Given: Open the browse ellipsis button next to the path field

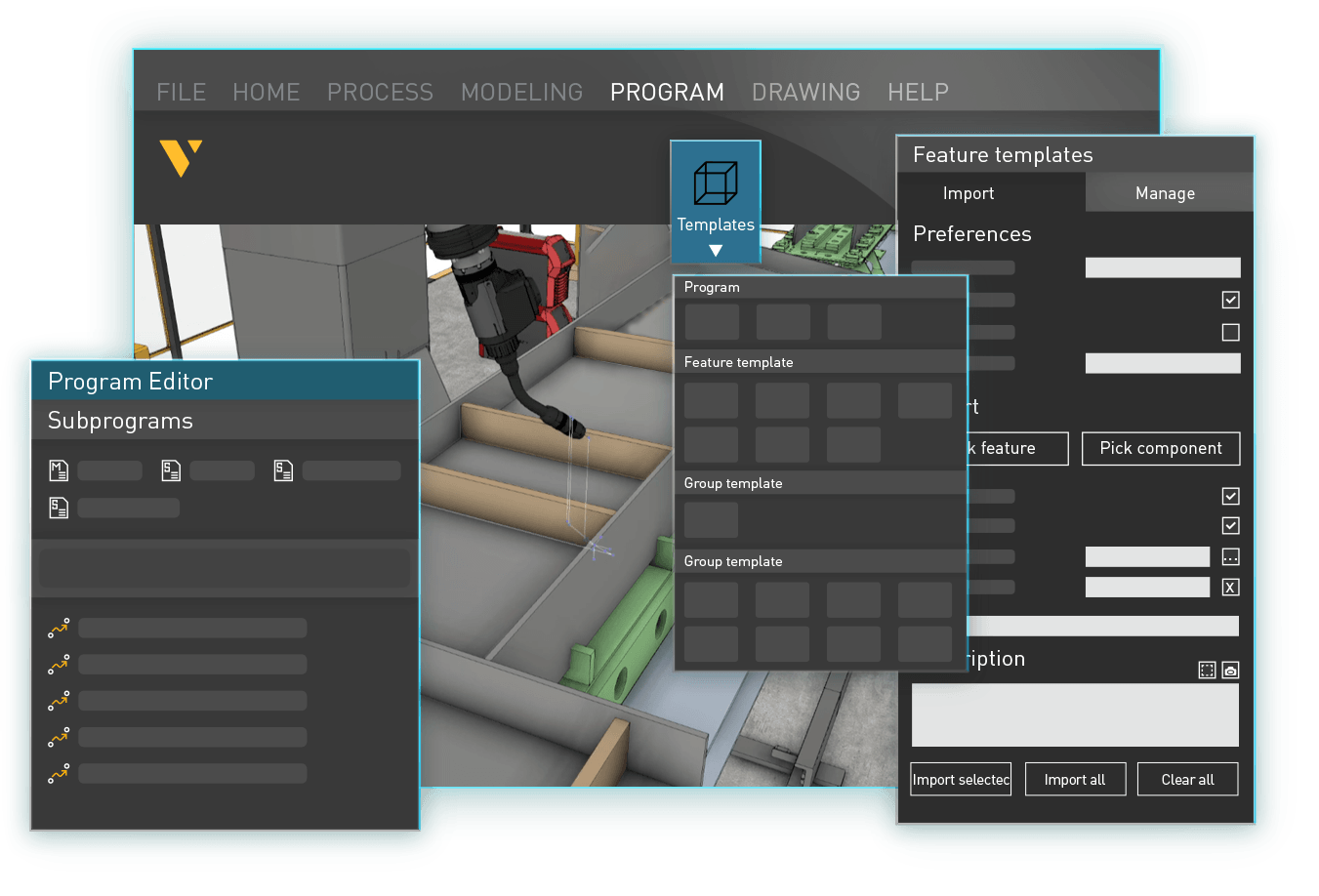Looking at the screenshot, I should (x=1230, y=556).
